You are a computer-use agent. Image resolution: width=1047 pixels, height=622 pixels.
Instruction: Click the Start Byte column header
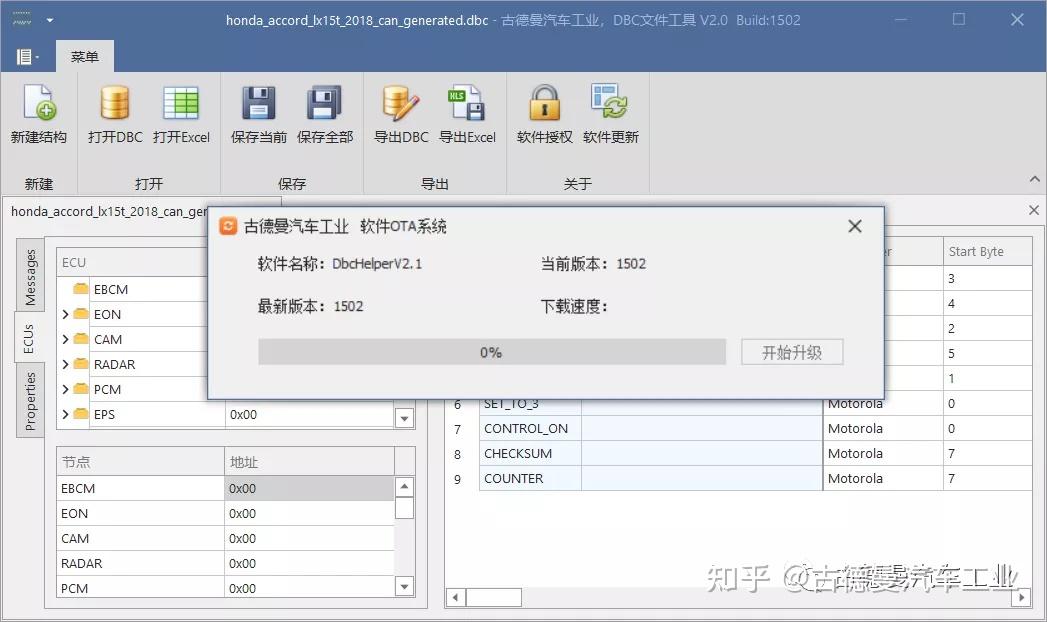pyautogui.click(x=988, y=252)
